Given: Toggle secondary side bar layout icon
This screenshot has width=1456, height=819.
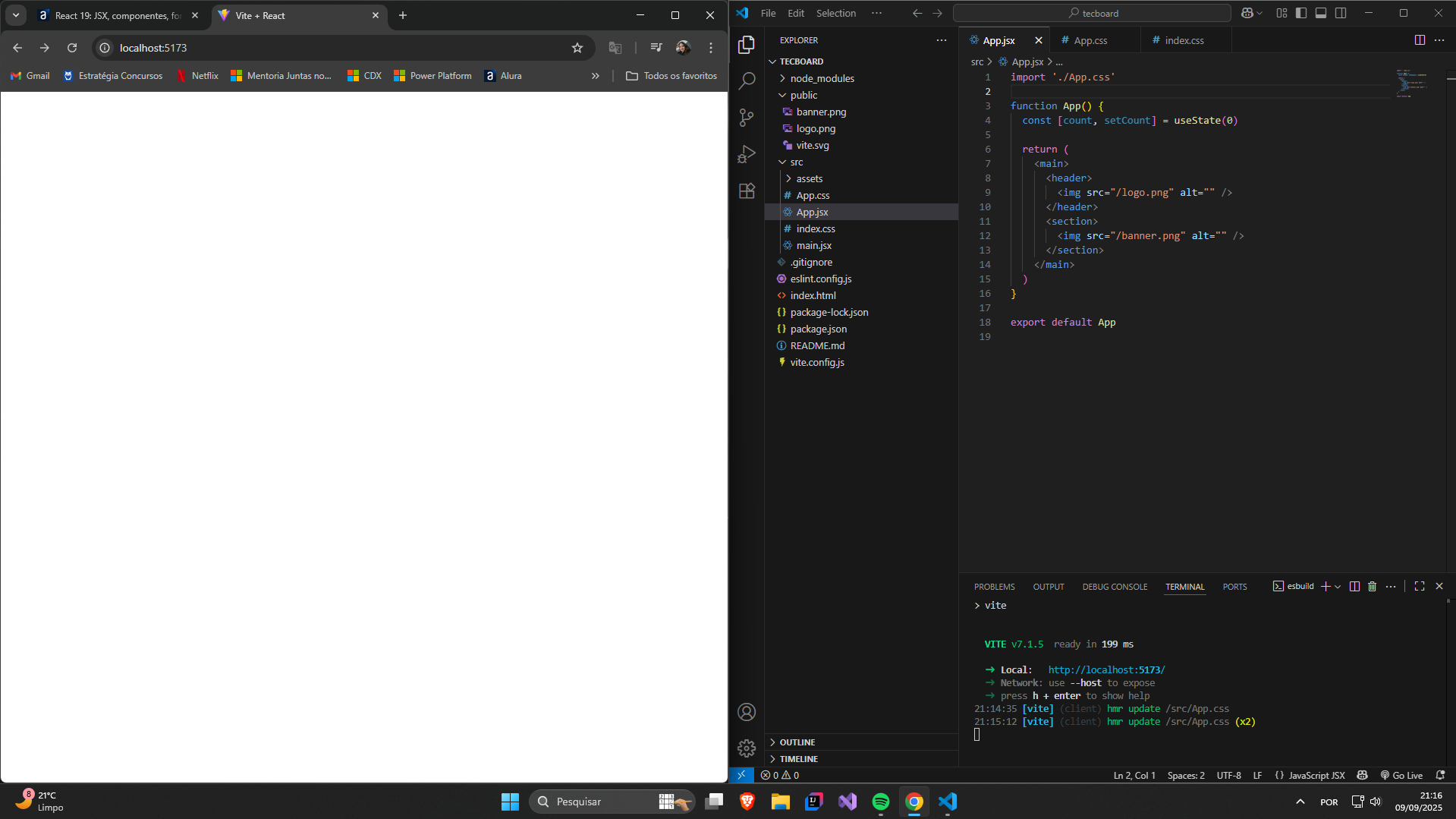Looking at the screenshot, I should 1341,13.
